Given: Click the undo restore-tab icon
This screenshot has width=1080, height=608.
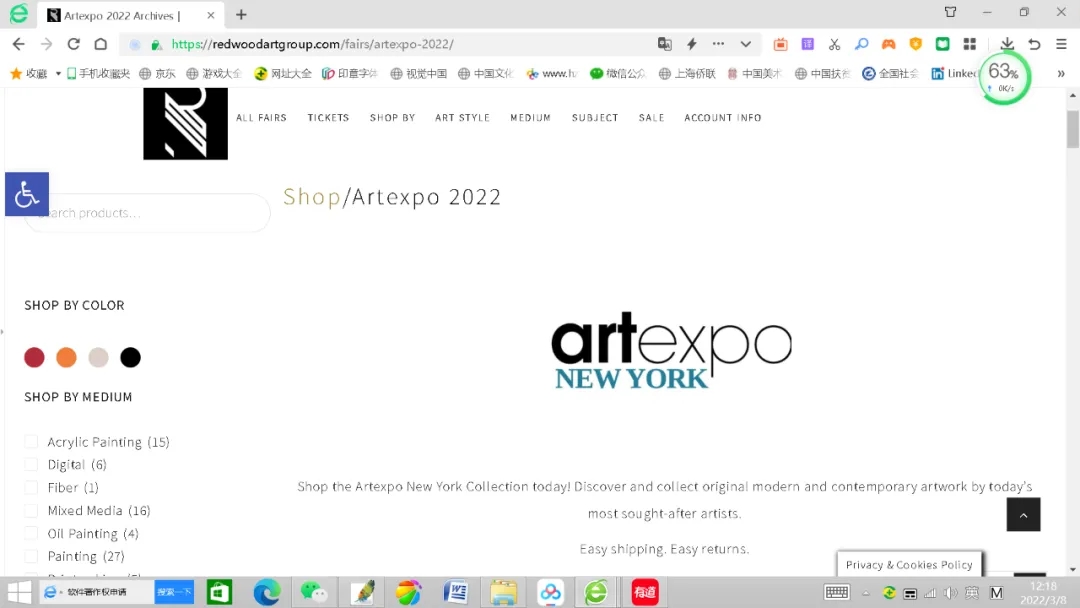Looking at the screenshot, I should [1034, 44].
